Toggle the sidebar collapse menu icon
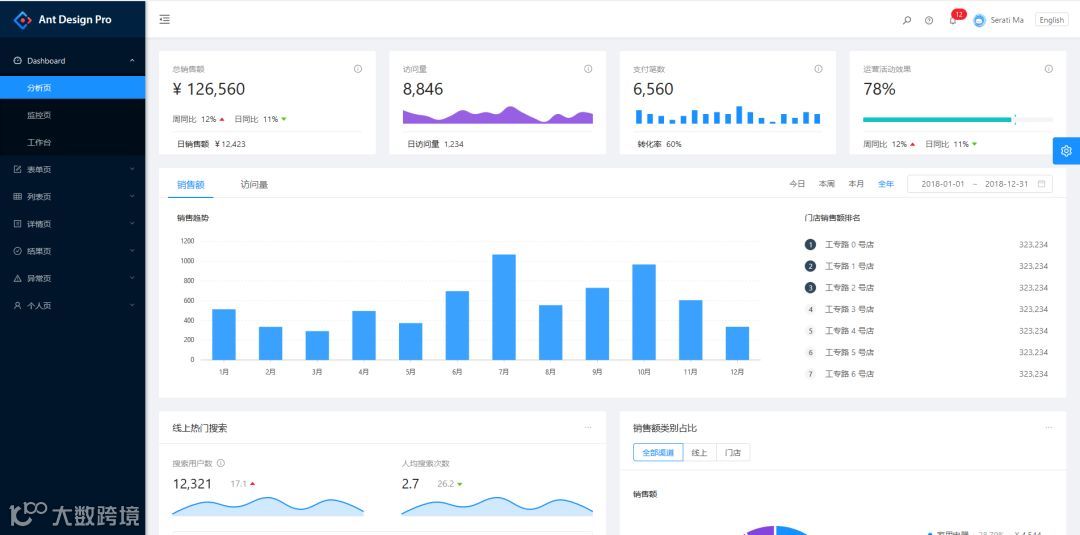Screen dimensions: 1080x535 (165, 19)
